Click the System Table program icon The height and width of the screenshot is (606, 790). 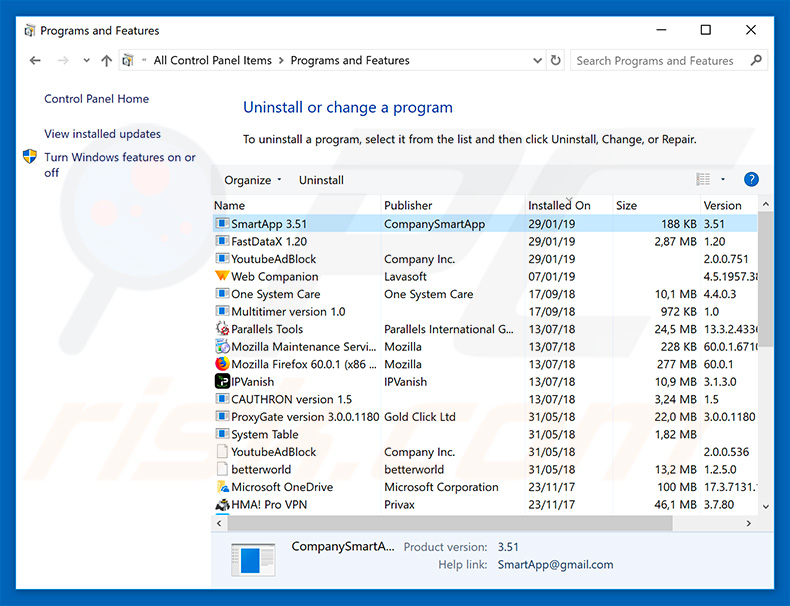[222, 434]
